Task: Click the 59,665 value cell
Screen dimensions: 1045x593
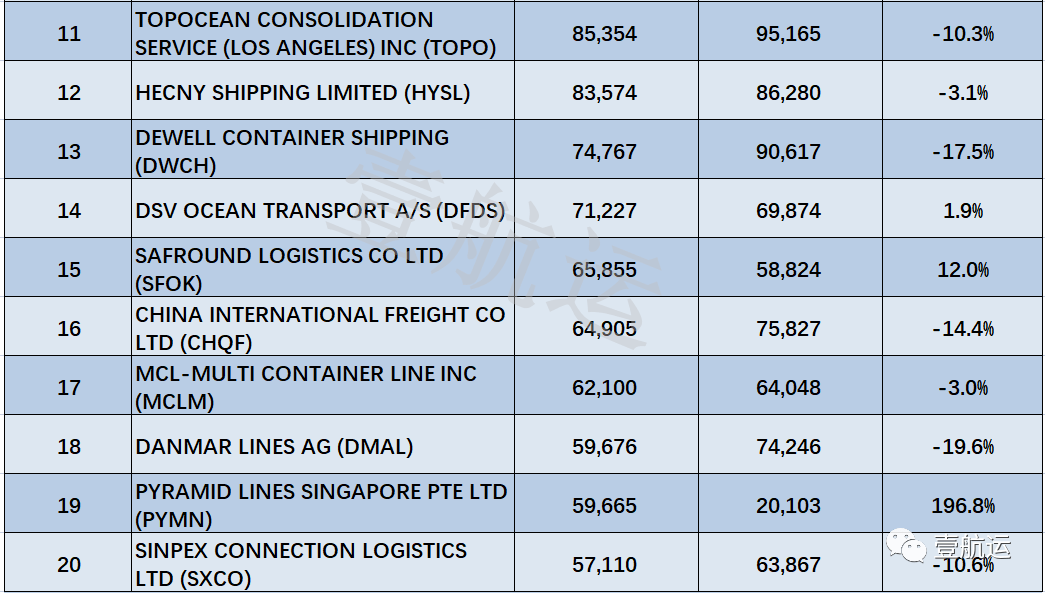Action: point(604,506)
